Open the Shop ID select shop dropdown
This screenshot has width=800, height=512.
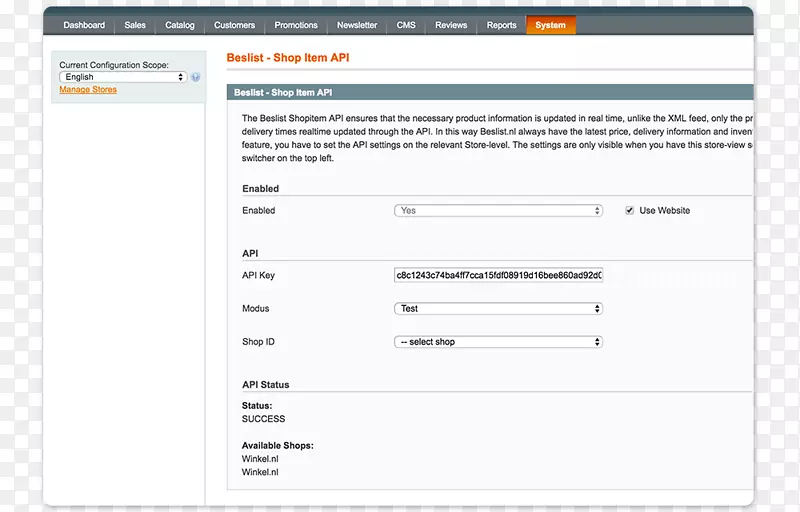pos(498,342)
